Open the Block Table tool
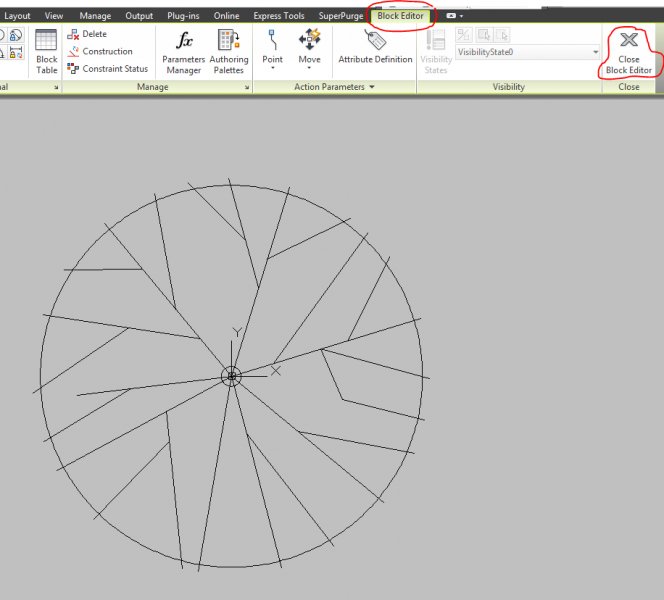Screen dimensions: 664x600 [46, 50]
